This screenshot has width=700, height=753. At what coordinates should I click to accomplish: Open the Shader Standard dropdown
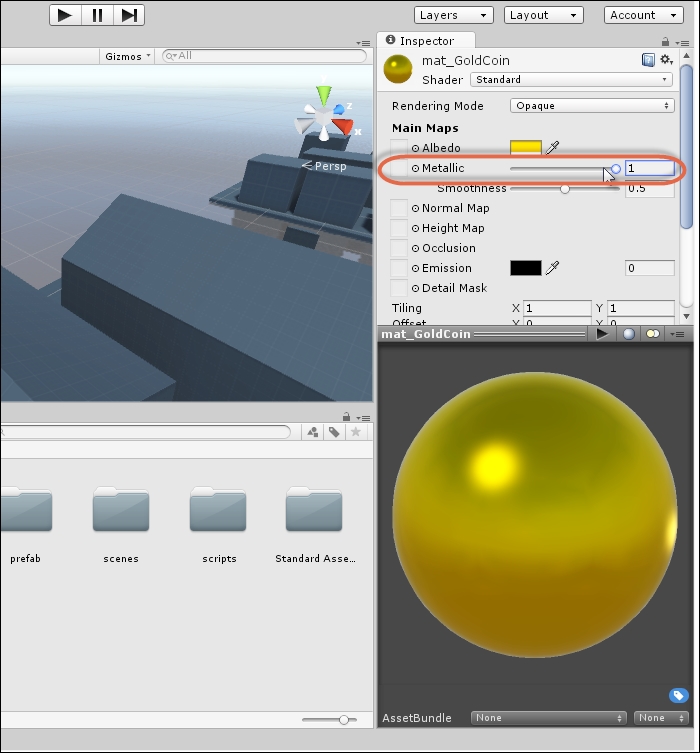click(x=571, y=80)
